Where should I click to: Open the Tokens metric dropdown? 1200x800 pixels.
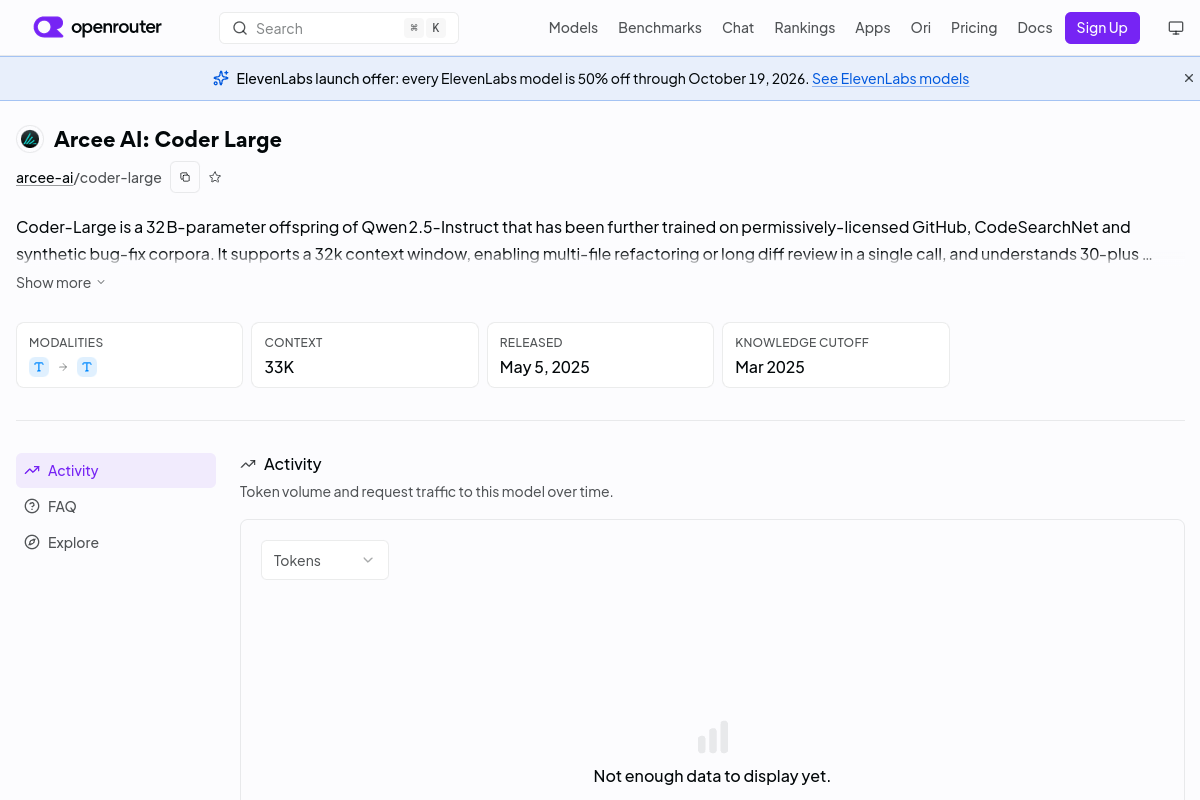tap(325, 560)
